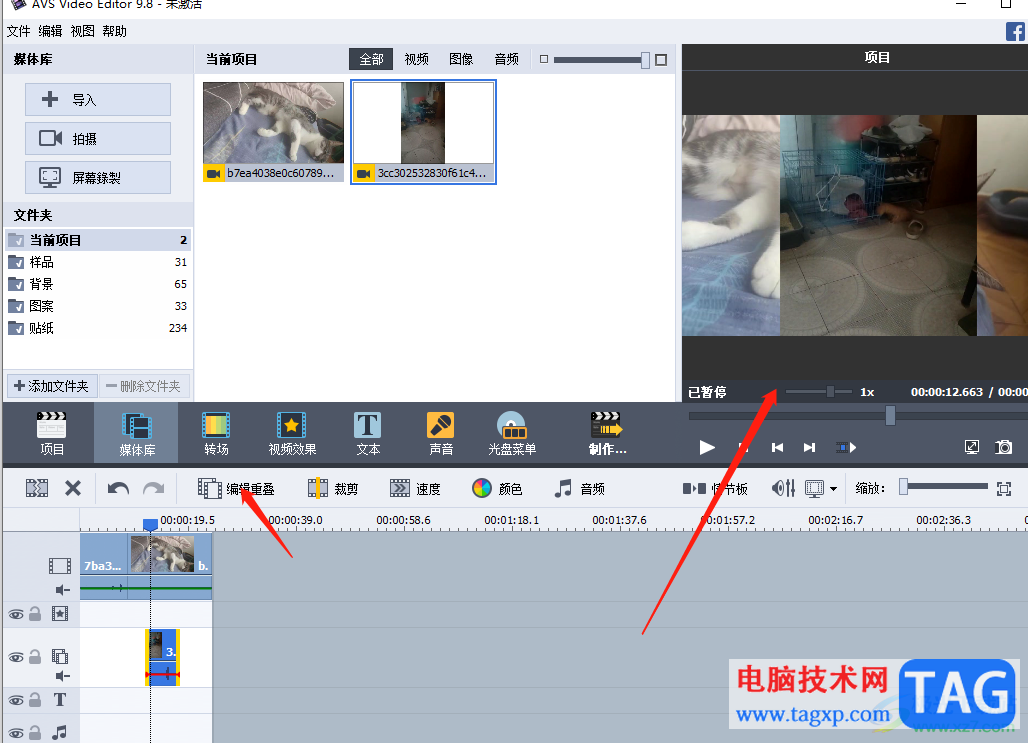Image resolution: width=1028 pixels, height=743 pixels.
Task: Open the 编辑 menu
Action: click(x=50, y=31)
